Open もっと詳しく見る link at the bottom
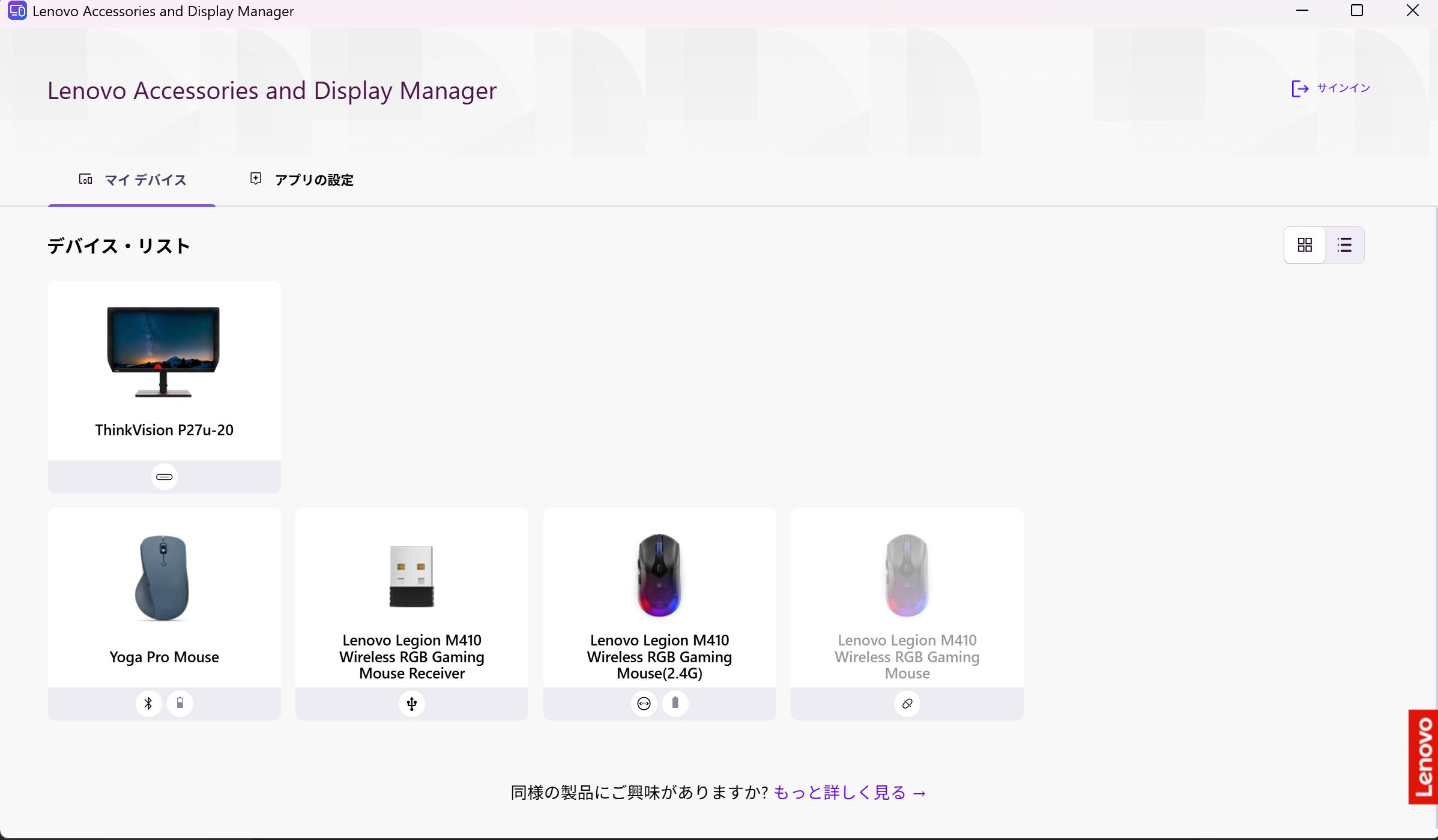The width and height of the screenshot is (1438, 840). [838, 792]
